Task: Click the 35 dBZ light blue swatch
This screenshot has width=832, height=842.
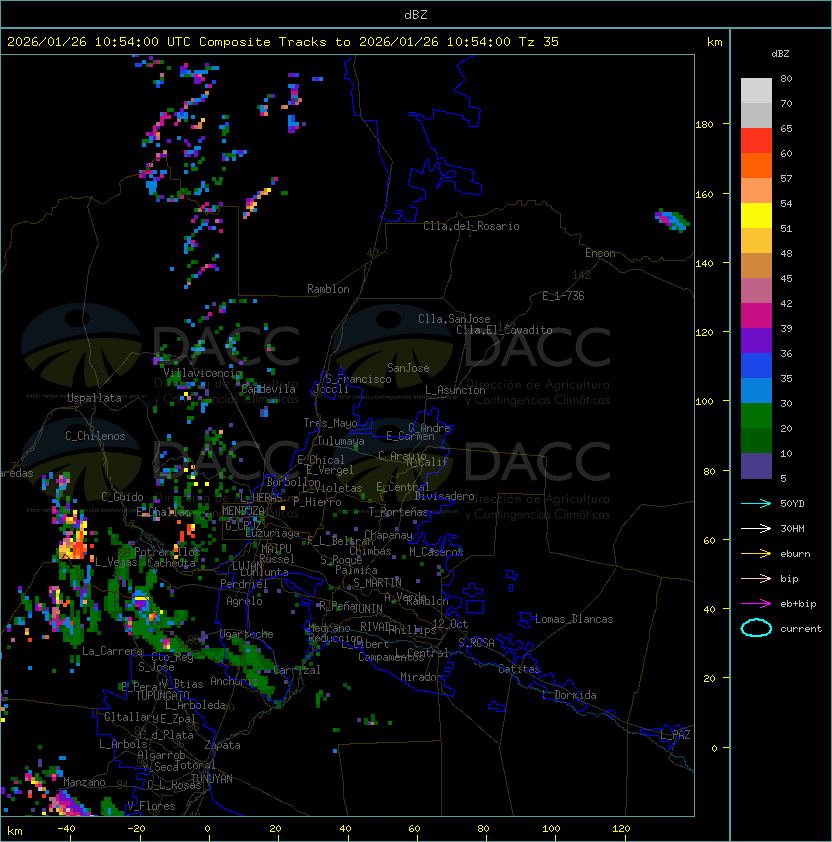Action: pos(756,390)
